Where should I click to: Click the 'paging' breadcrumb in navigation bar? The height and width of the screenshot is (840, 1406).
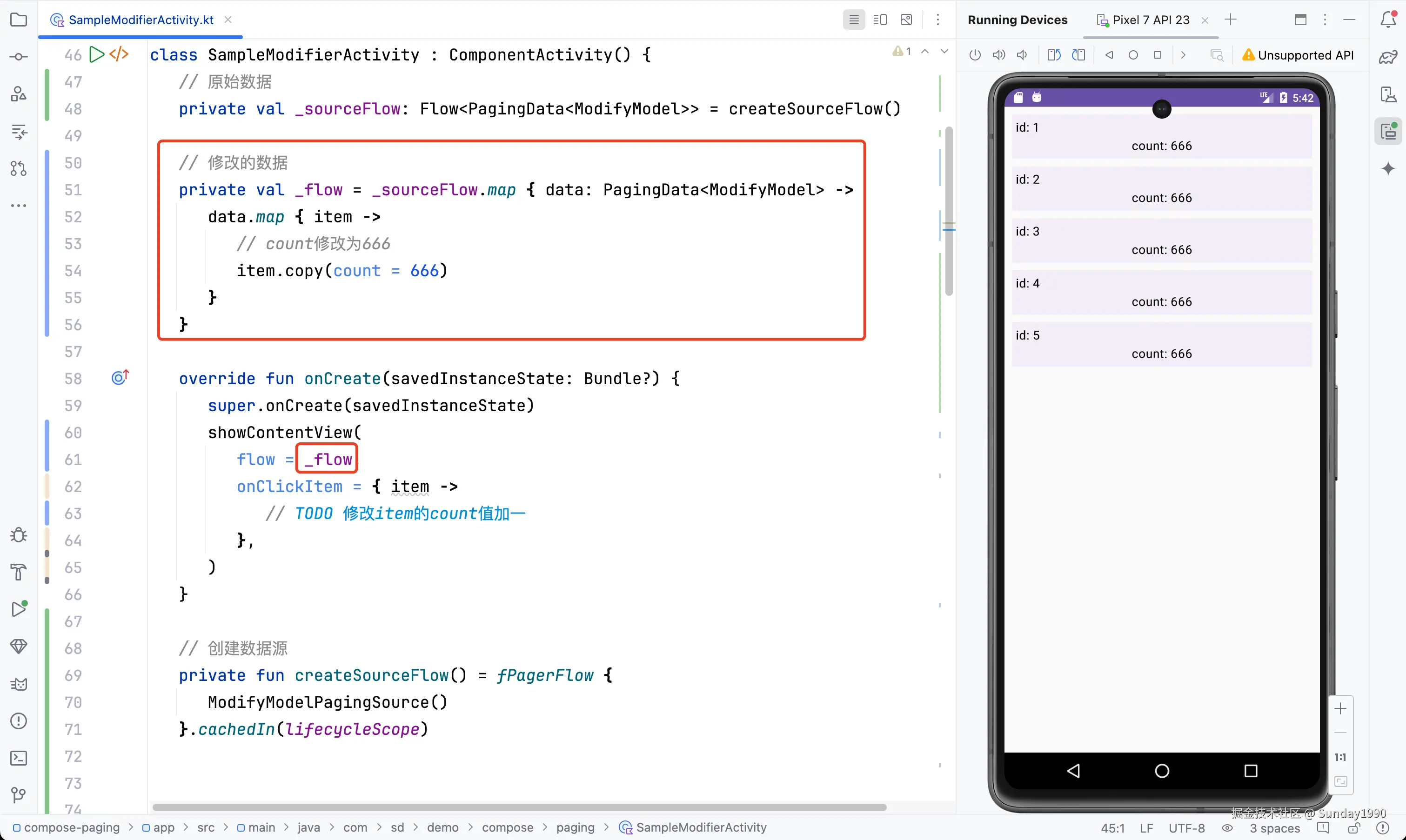pyautogui.click(x=575, y=827)
